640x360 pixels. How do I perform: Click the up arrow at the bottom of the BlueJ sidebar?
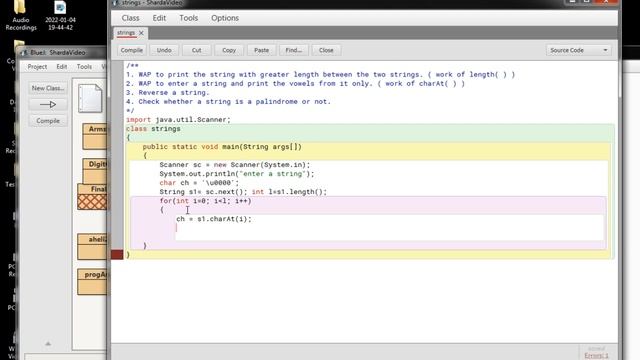(x=48, y=344)
